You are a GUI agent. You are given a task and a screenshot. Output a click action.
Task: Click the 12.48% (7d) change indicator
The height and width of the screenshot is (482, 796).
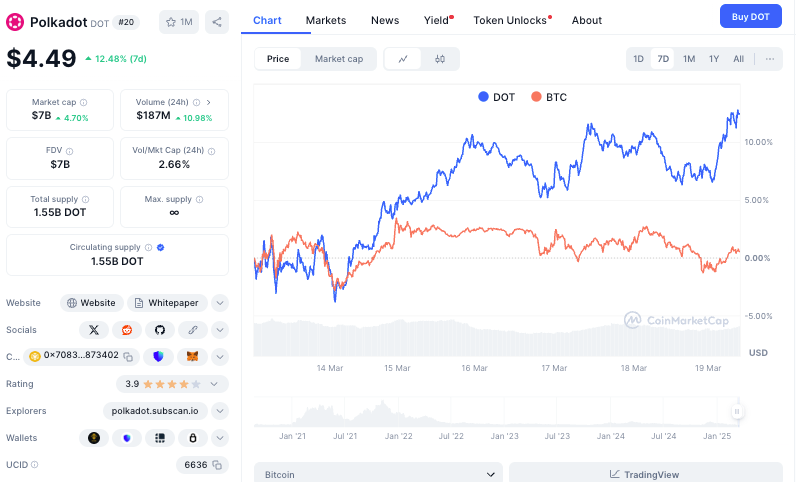click(x=116, y=59)
